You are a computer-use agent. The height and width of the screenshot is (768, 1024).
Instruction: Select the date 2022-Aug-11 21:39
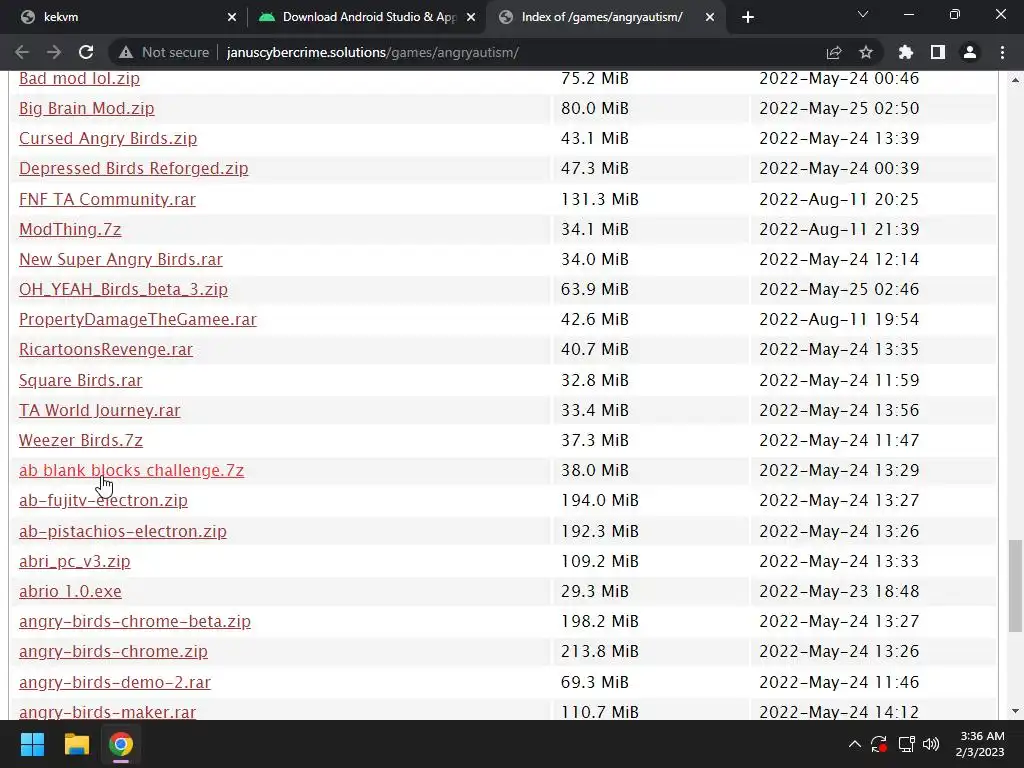click(839, 229)
